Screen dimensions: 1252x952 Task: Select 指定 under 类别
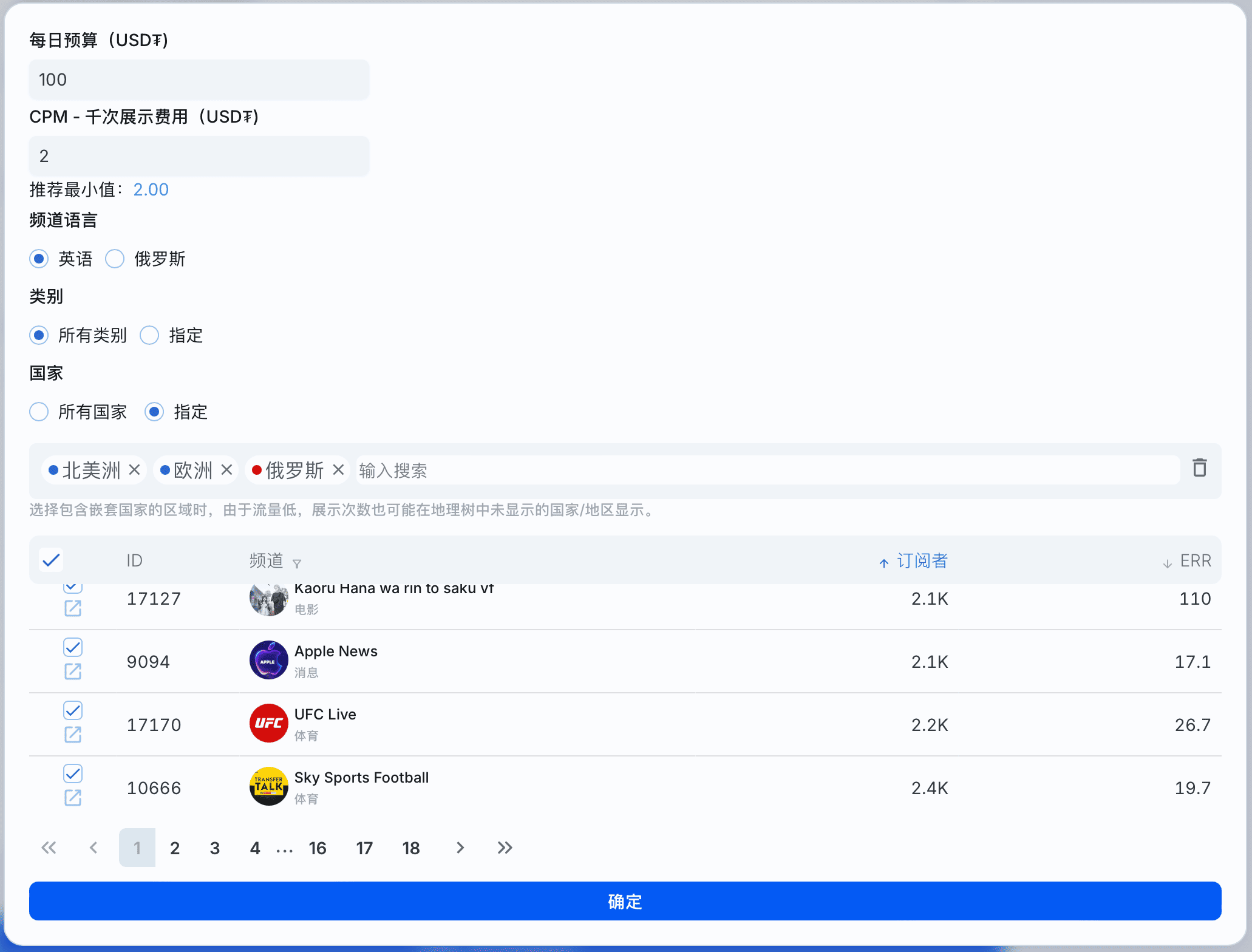tap(149, 335)
